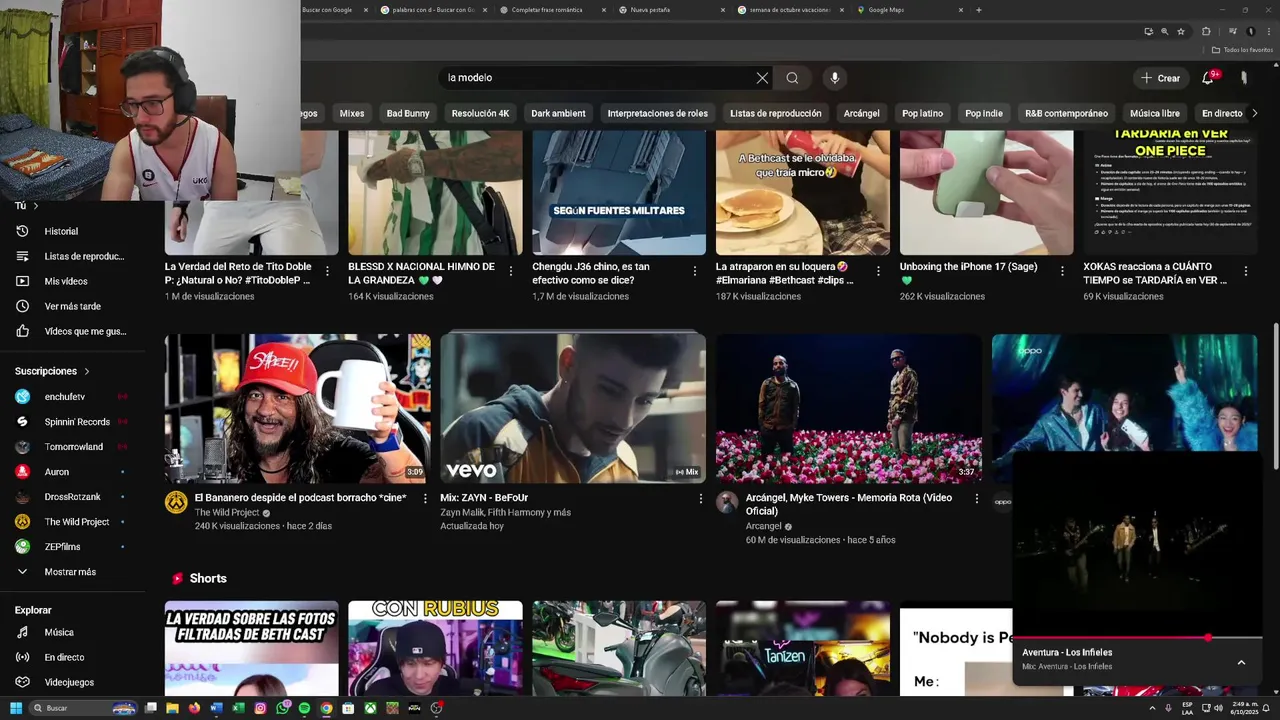Open Spotify from the taskbar

click(304, 708)
